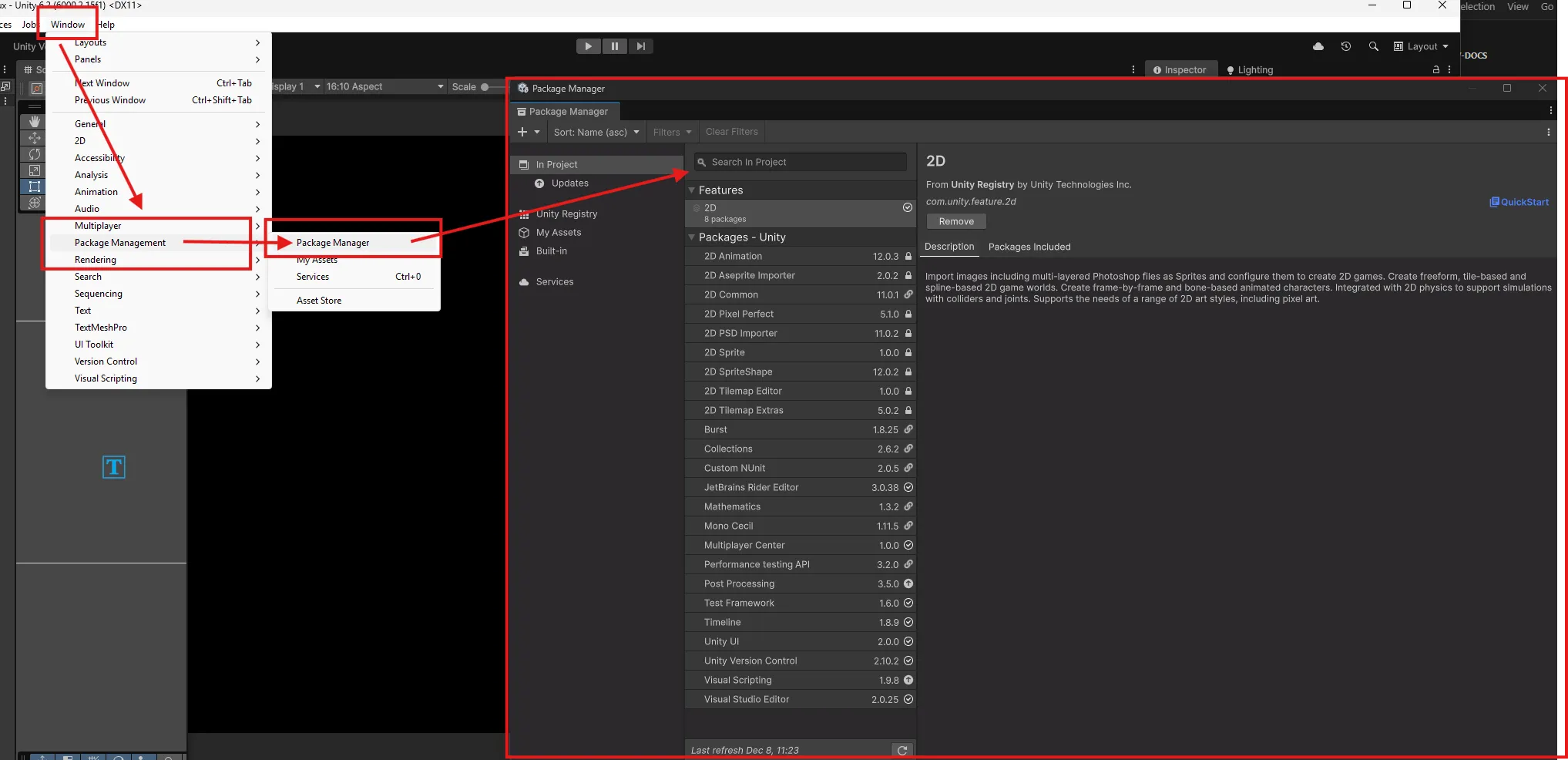This screenshot has height=760, width=1568.
Task: Select In Project in the sidebar
Action: (596, 164)
